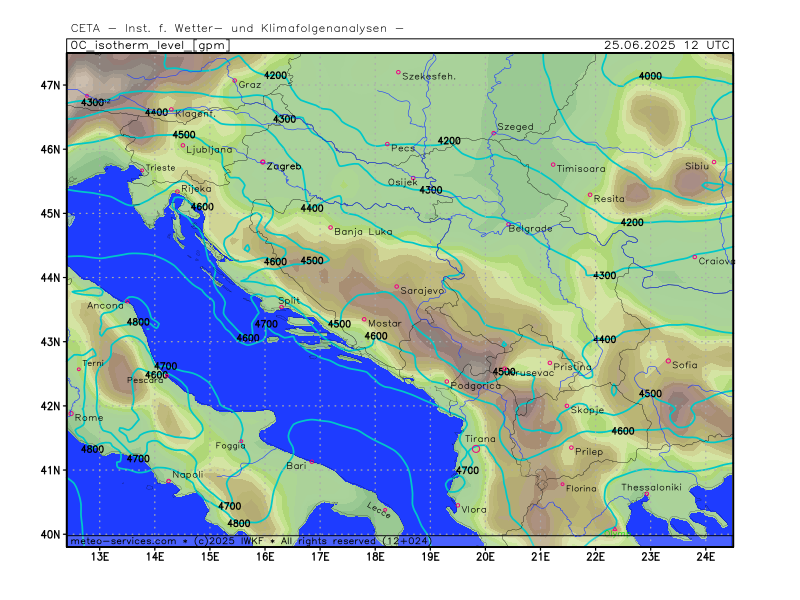Select the Ljubljana label
The height and width of the screenshot is (600, 800).
(x=209, y=149)
